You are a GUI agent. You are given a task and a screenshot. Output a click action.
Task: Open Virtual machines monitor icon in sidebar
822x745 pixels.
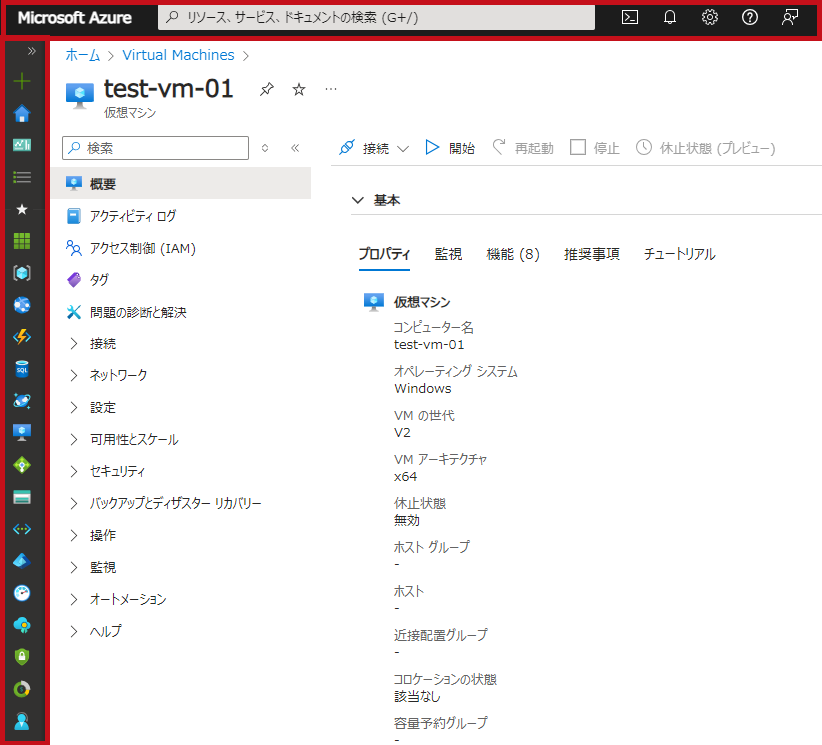tap(22, 433)
